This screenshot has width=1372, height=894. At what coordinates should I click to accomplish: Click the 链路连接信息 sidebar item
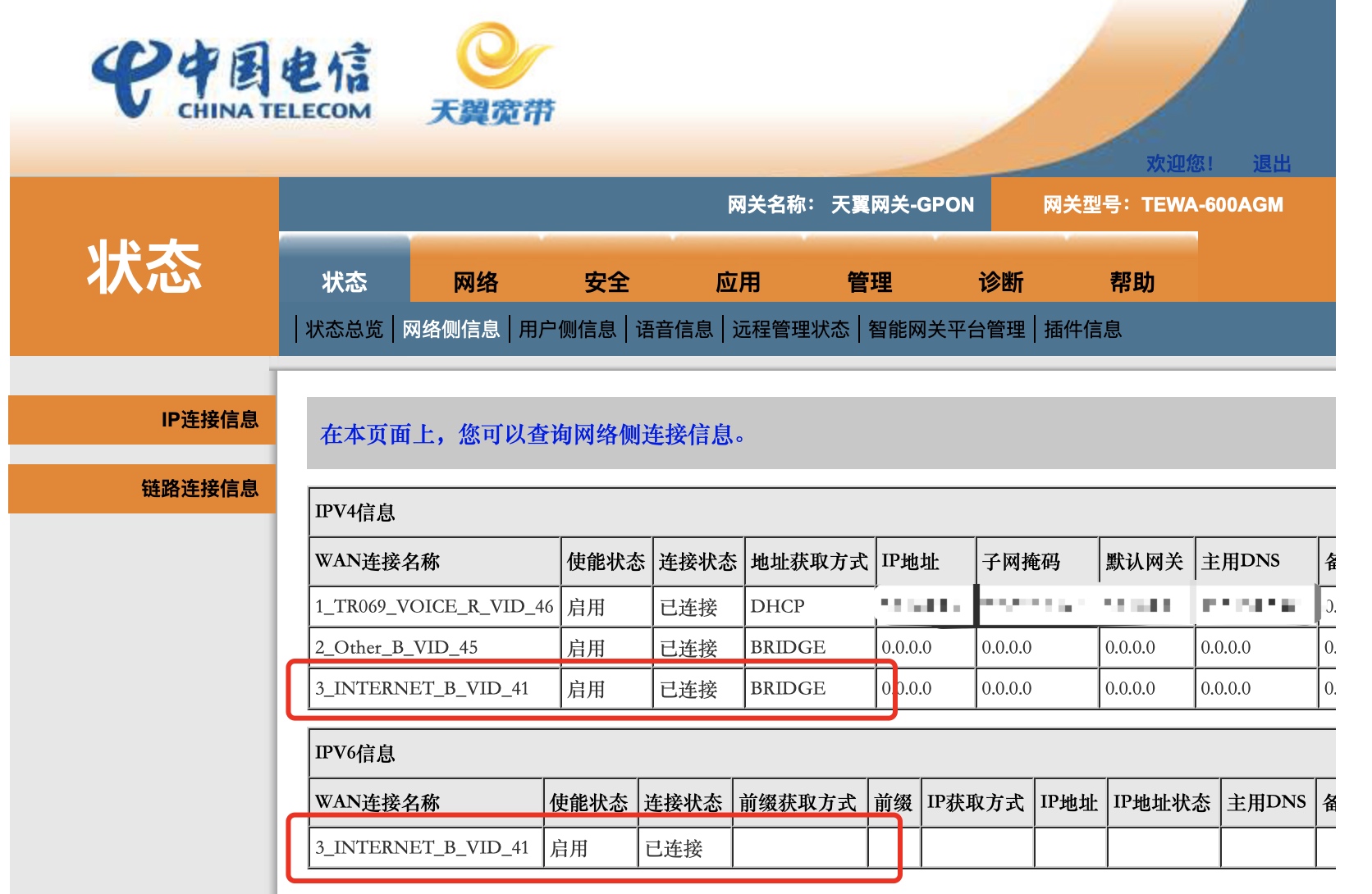click(202, 489)
